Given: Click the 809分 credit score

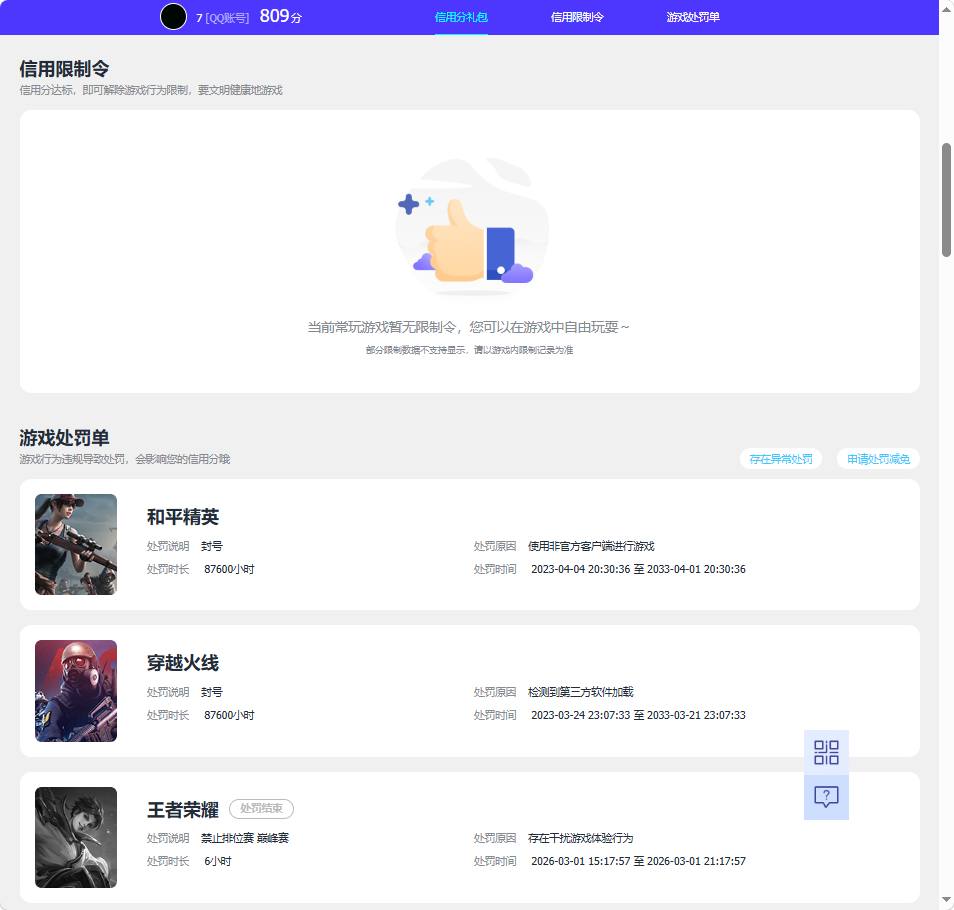Looking at the screenshot, I should point(280,16).
